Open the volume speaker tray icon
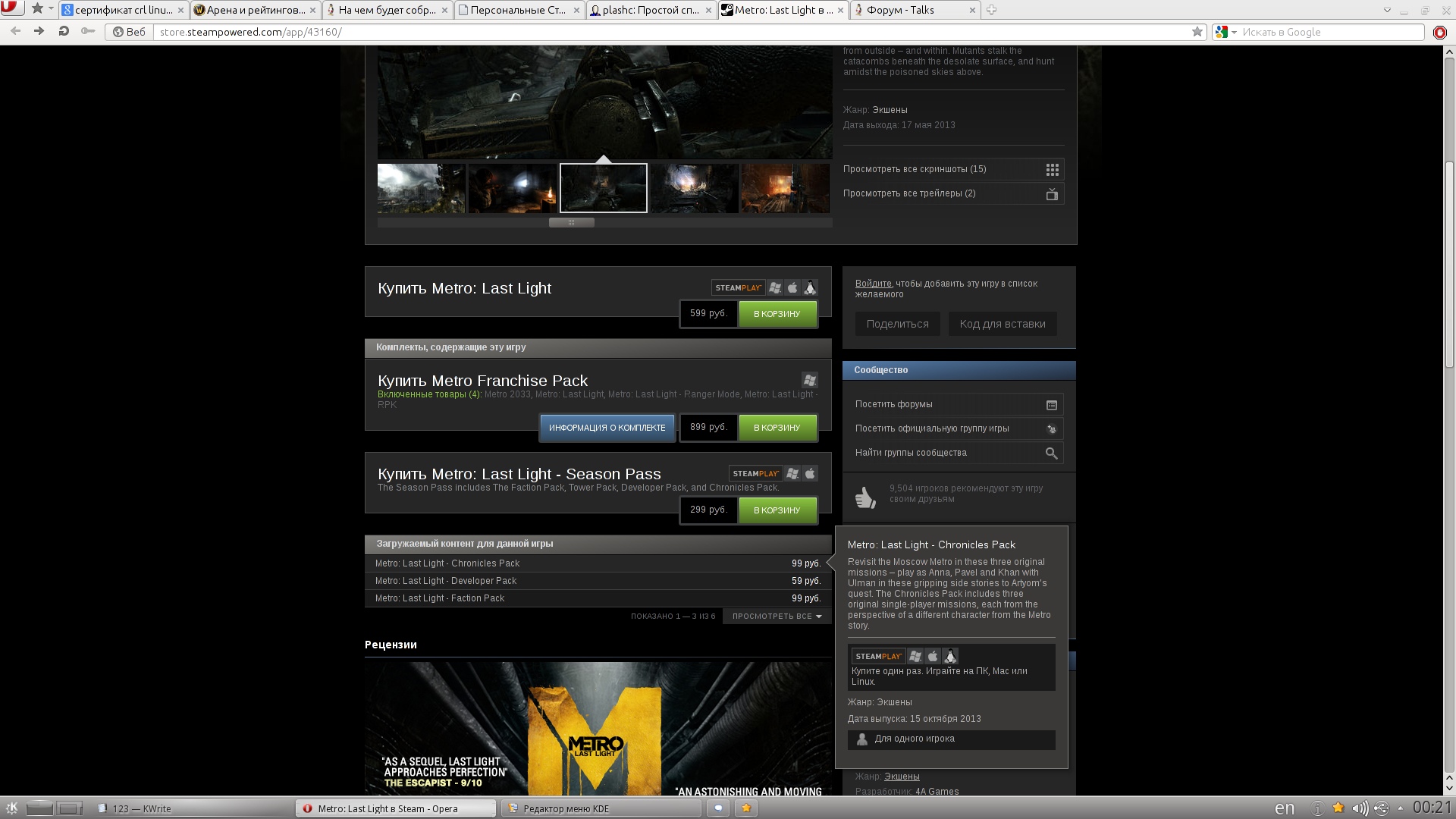 (x=1360, y=808)
